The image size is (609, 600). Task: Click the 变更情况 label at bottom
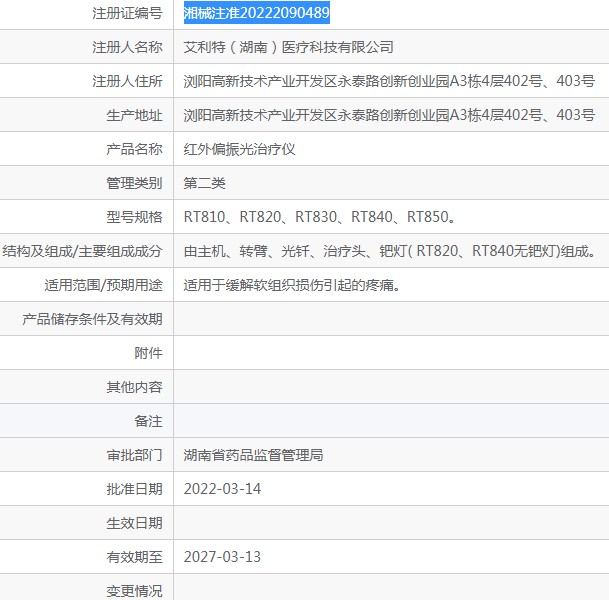click(x=134, y=590)
